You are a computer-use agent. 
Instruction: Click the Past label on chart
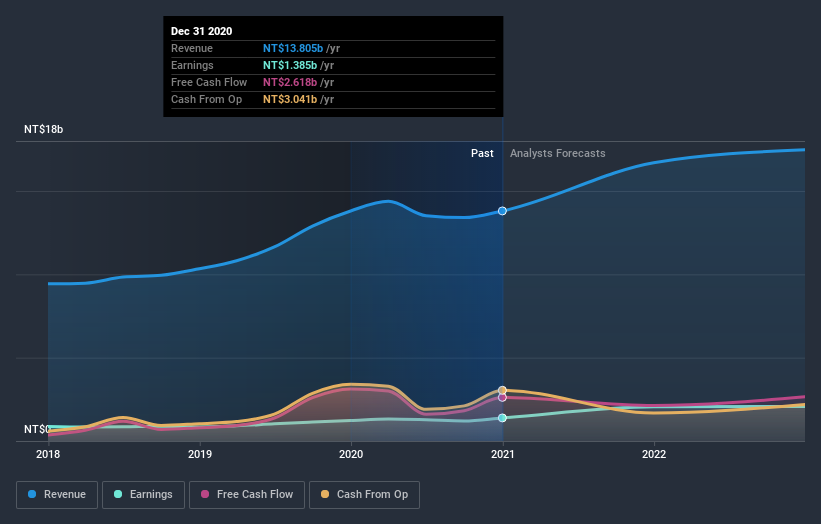pos(482,153)
